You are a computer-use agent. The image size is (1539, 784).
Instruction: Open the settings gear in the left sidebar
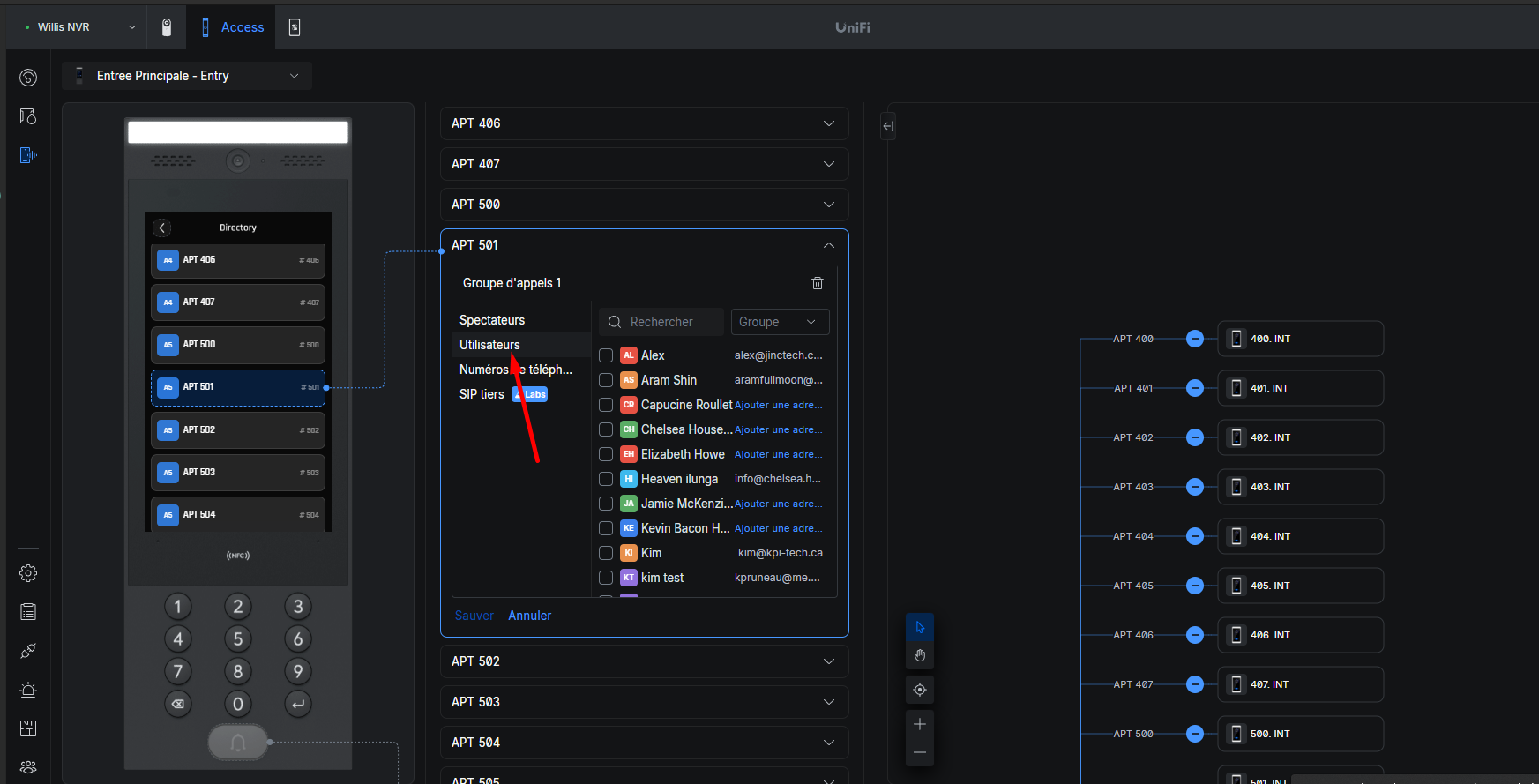click(x=28, y=573)
